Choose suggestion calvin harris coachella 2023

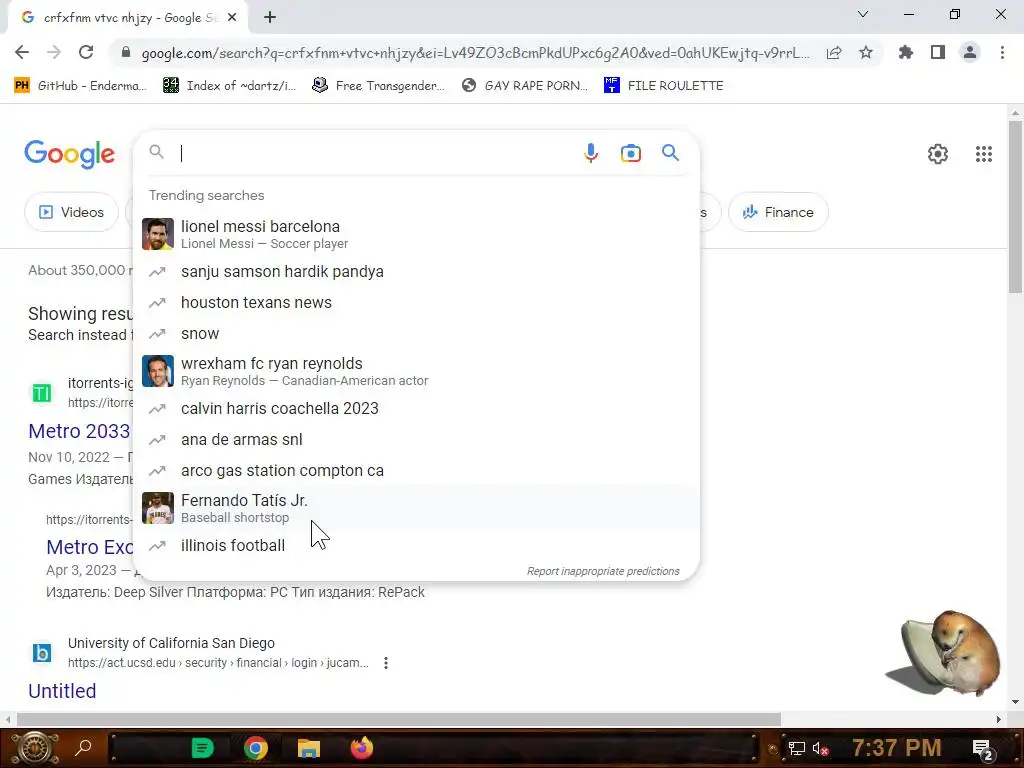click(416, 409)
